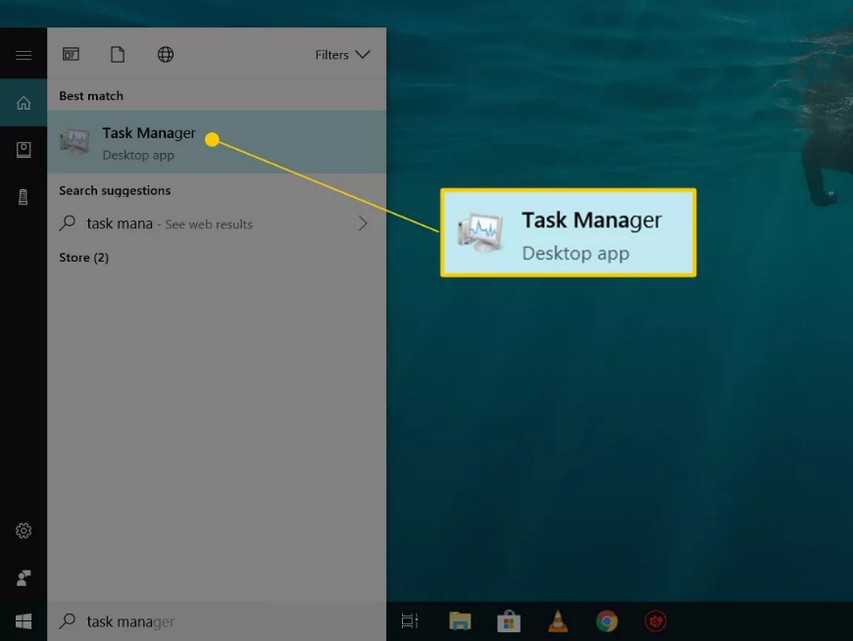Filter results by Apps icon

71,55
